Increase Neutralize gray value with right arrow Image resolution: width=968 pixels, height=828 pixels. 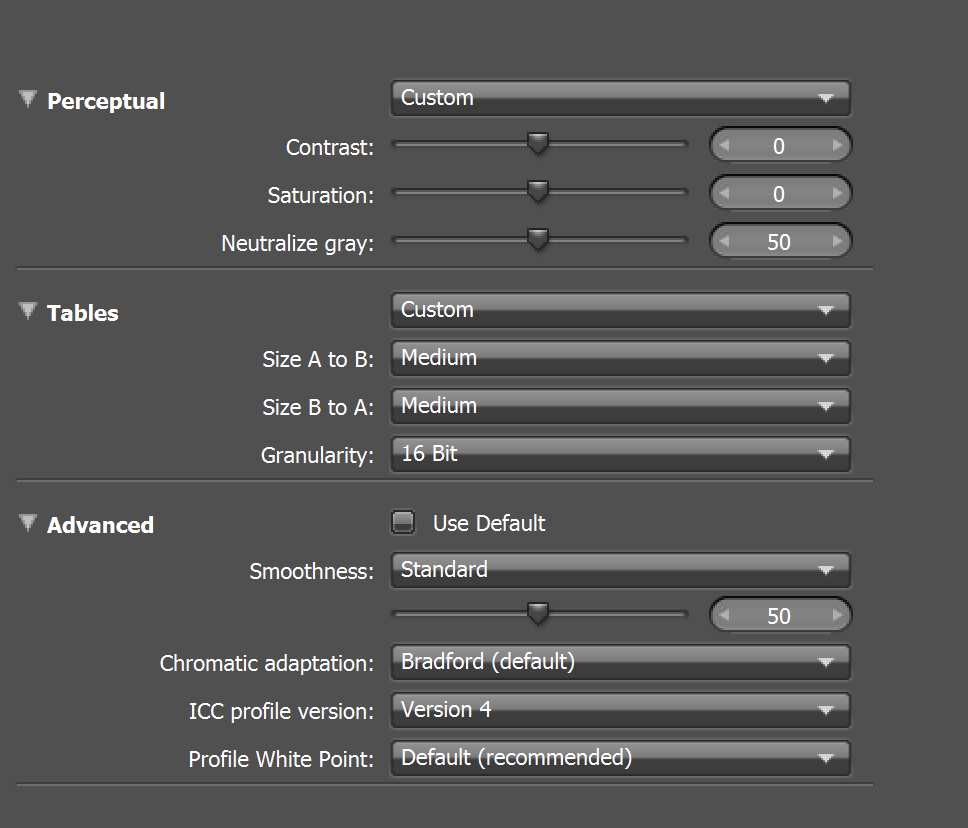click(x=837, y=242)
